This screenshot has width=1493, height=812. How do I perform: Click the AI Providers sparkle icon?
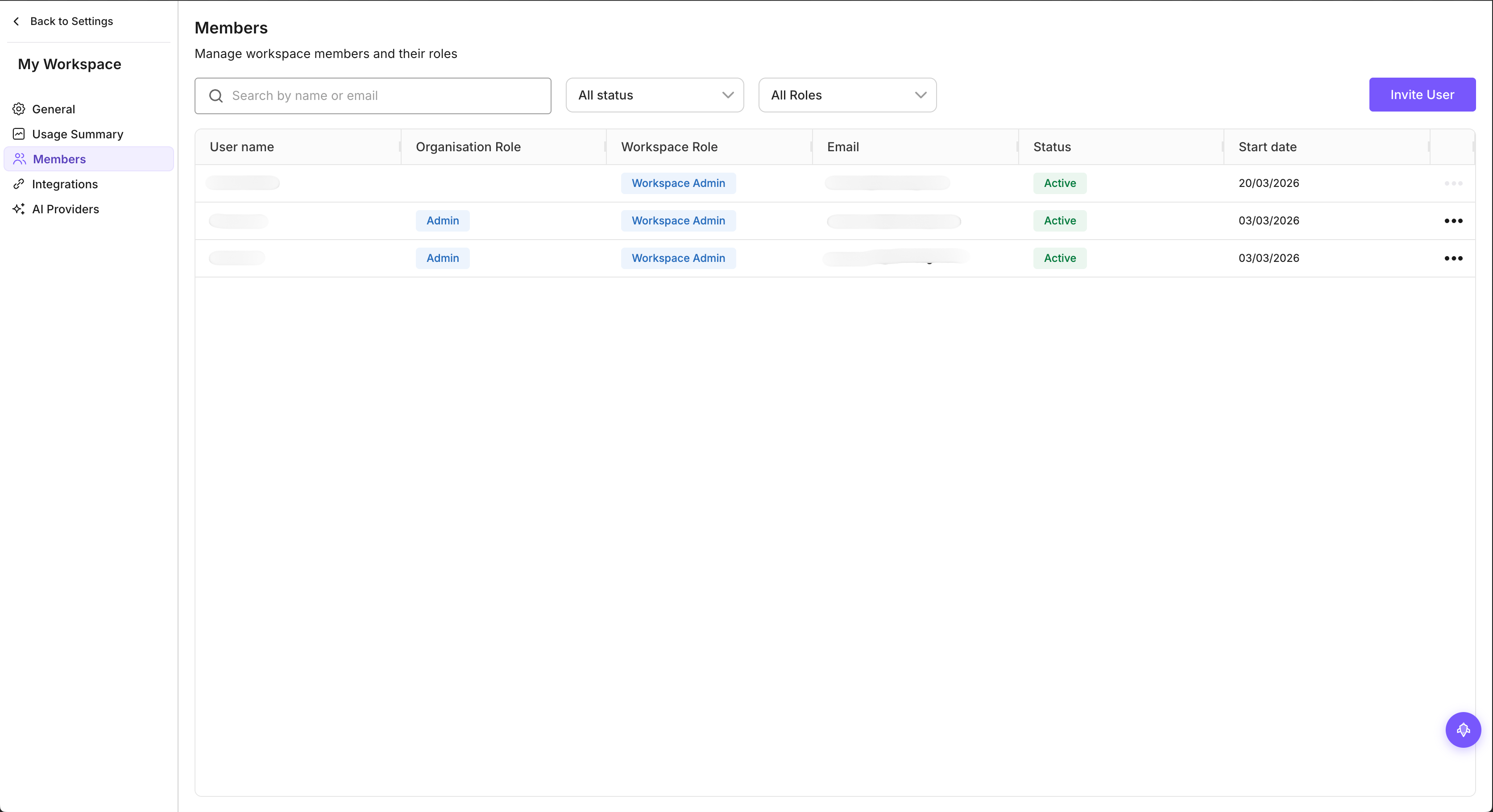pyautogui.click(x=19, y=209)
